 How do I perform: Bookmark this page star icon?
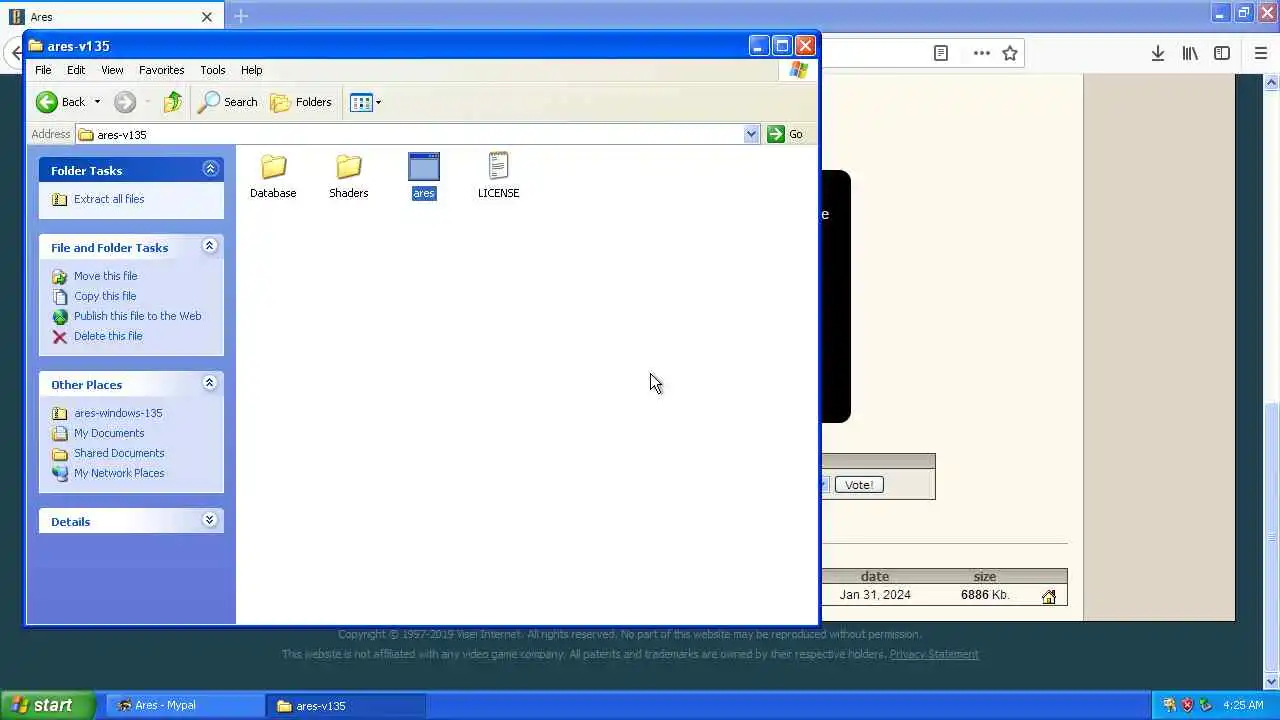pos(1010,53)
